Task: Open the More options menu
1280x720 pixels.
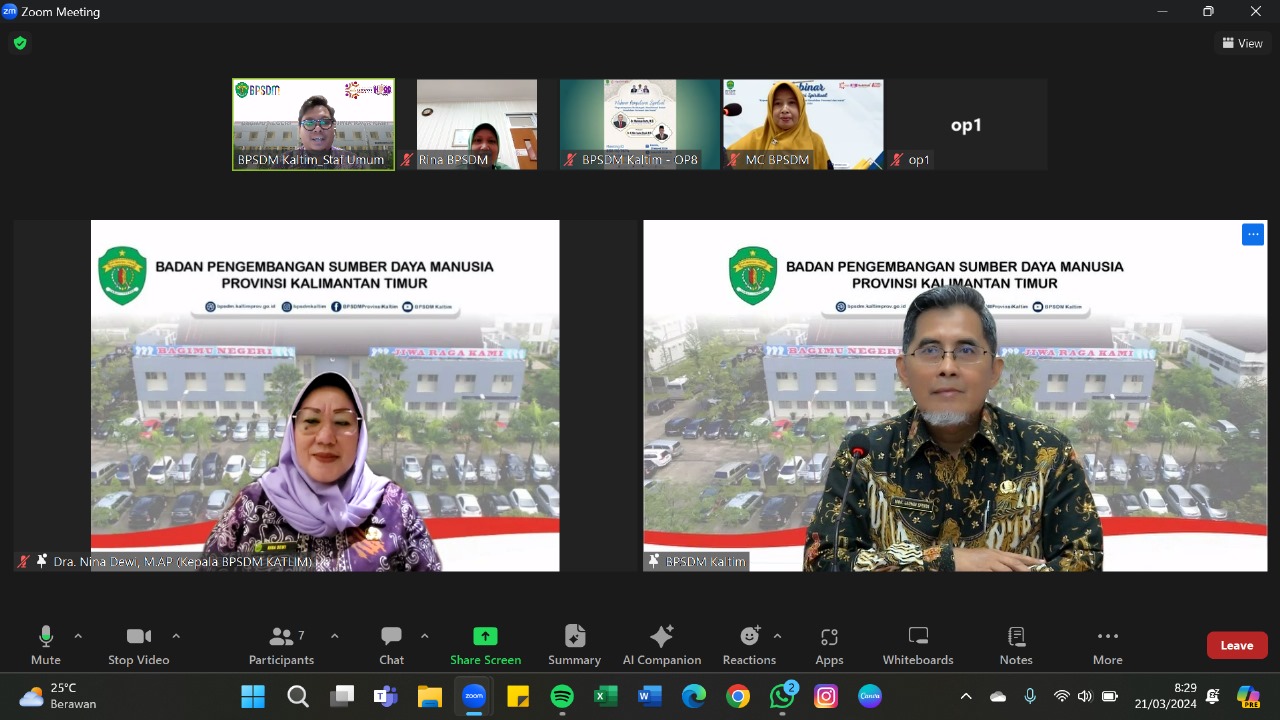Action: coord(1107,645)
